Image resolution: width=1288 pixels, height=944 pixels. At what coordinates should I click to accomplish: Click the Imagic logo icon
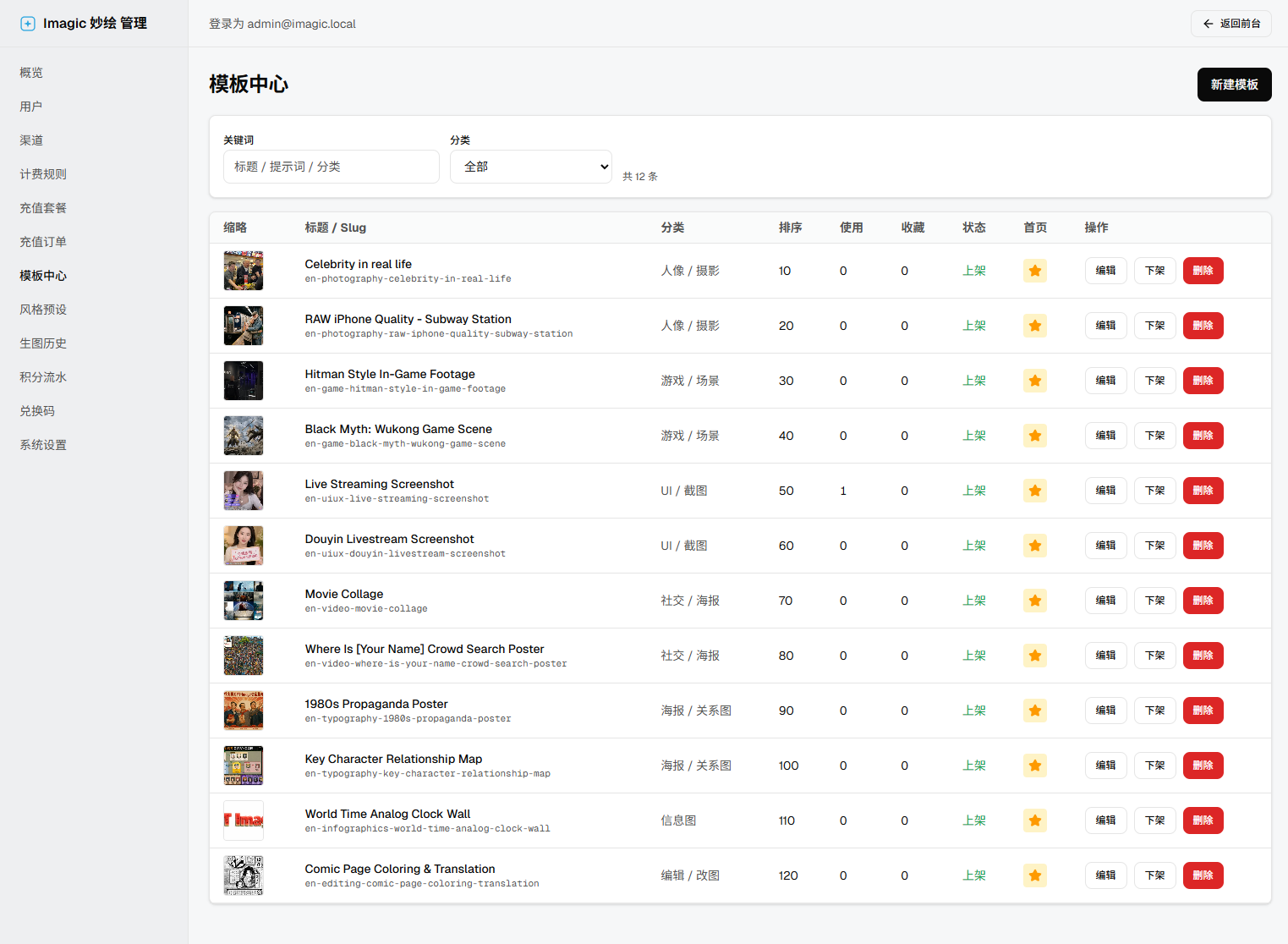click(28, 24)
